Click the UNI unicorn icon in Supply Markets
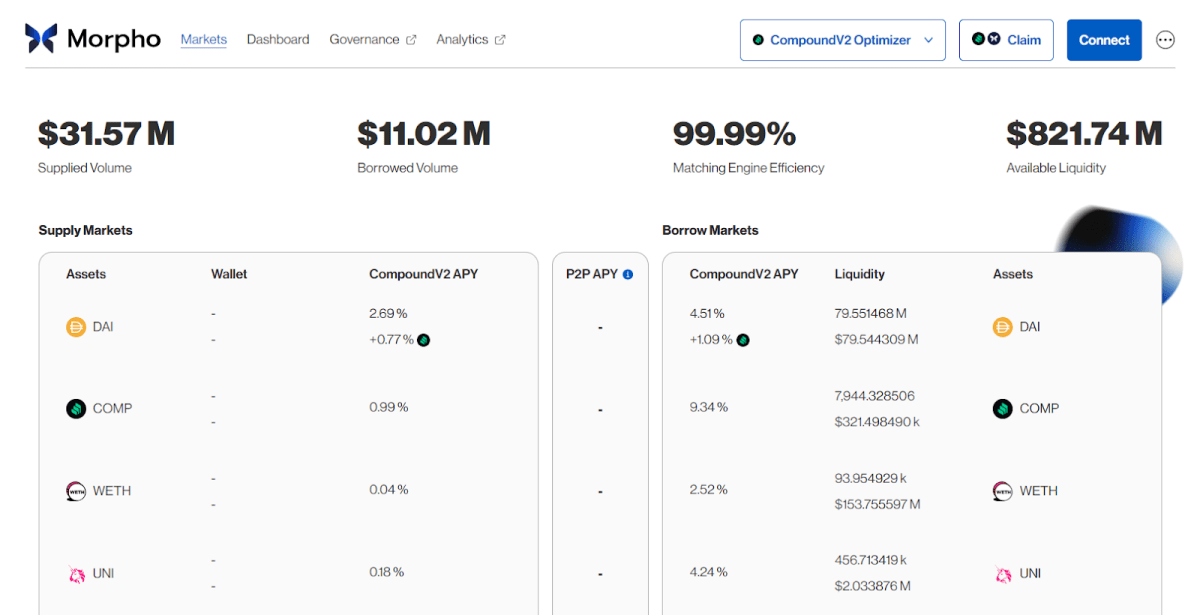1200x615 pixels. point(76,574)
